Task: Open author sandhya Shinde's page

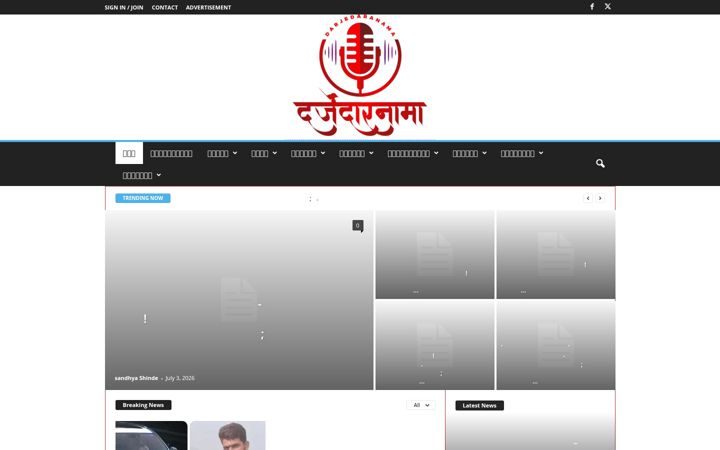Action: pos(136,378)
